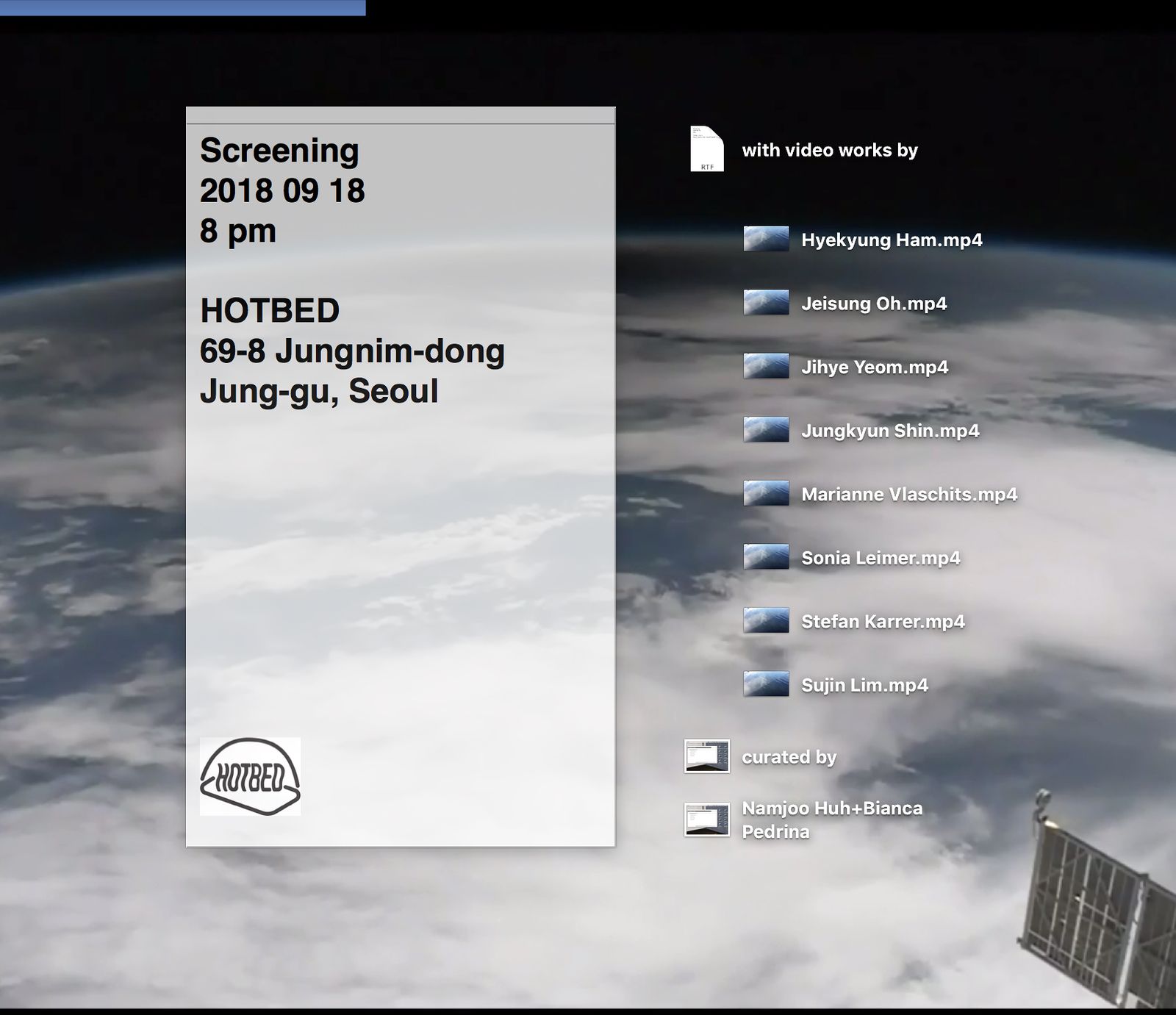Select the Jungkyun Shin.mp4 file icon
Viewport: 1176px width, 1015px height.
(766, 430)
